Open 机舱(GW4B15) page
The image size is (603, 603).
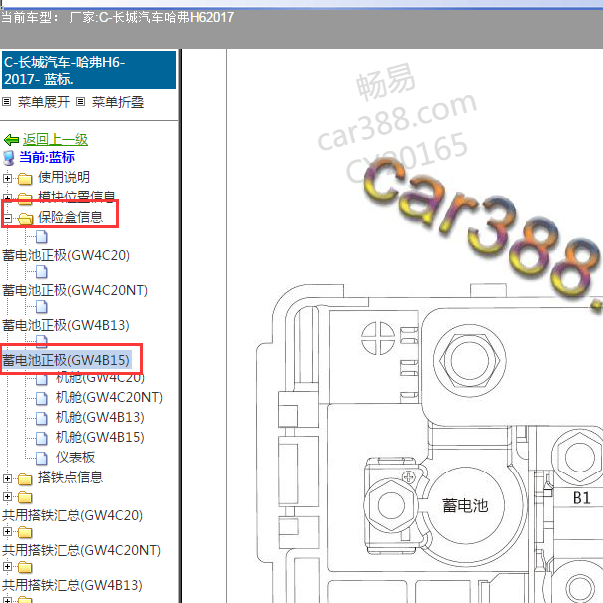100,437
